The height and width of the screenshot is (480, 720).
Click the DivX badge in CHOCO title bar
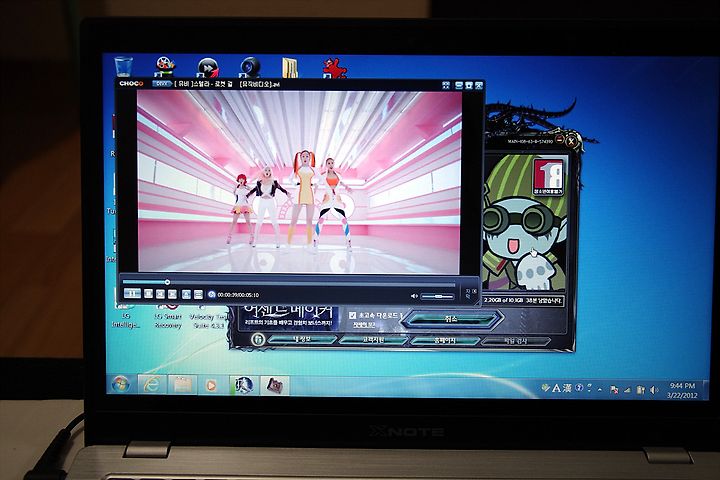[x=161, y=84]
